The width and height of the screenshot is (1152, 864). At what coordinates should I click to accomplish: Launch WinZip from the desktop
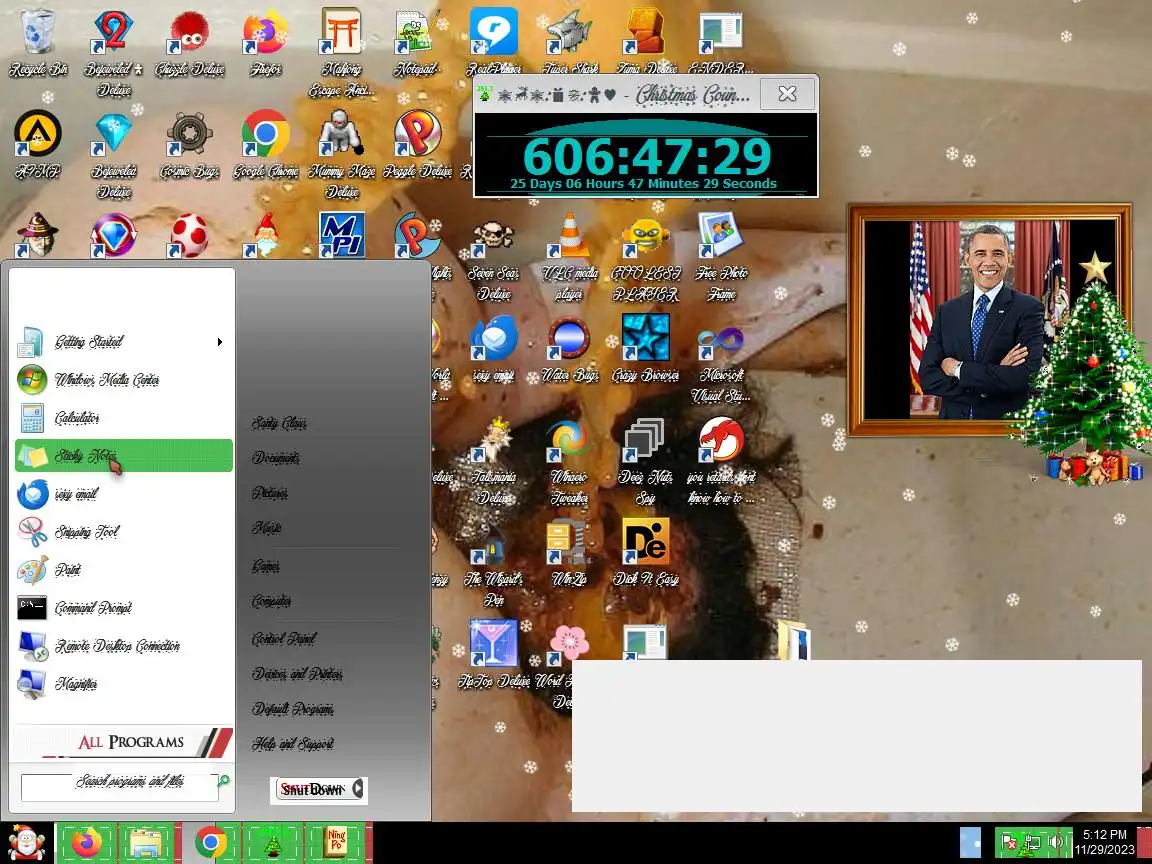click(569, 552)
